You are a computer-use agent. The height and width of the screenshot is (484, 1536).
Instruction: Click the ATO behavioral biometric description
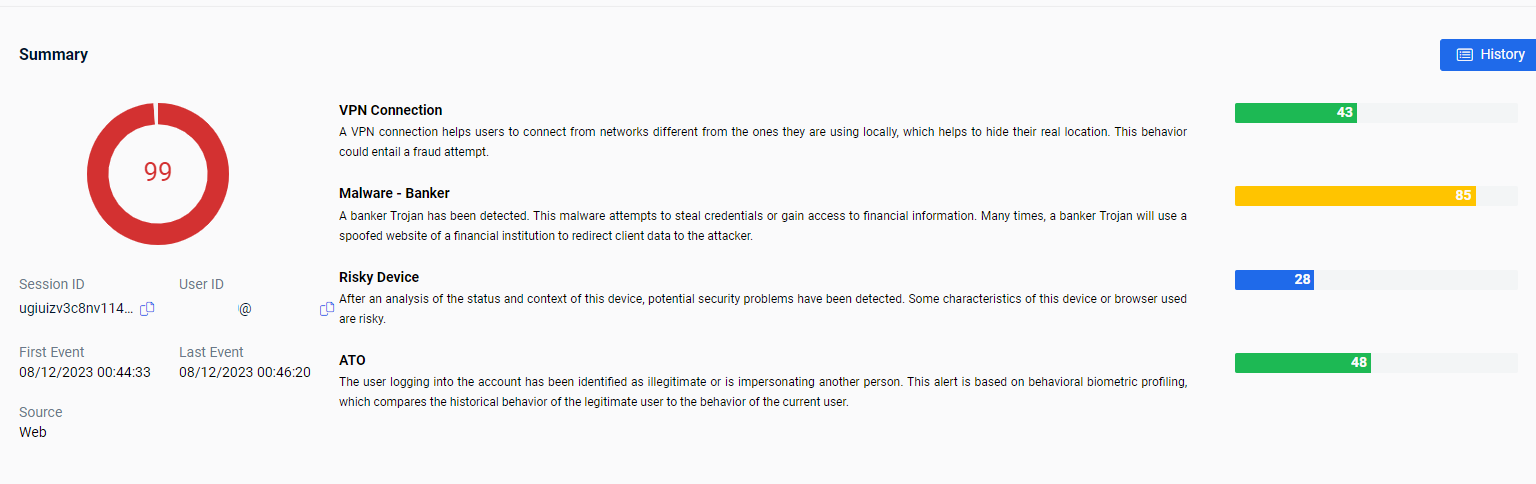point(762,392)
